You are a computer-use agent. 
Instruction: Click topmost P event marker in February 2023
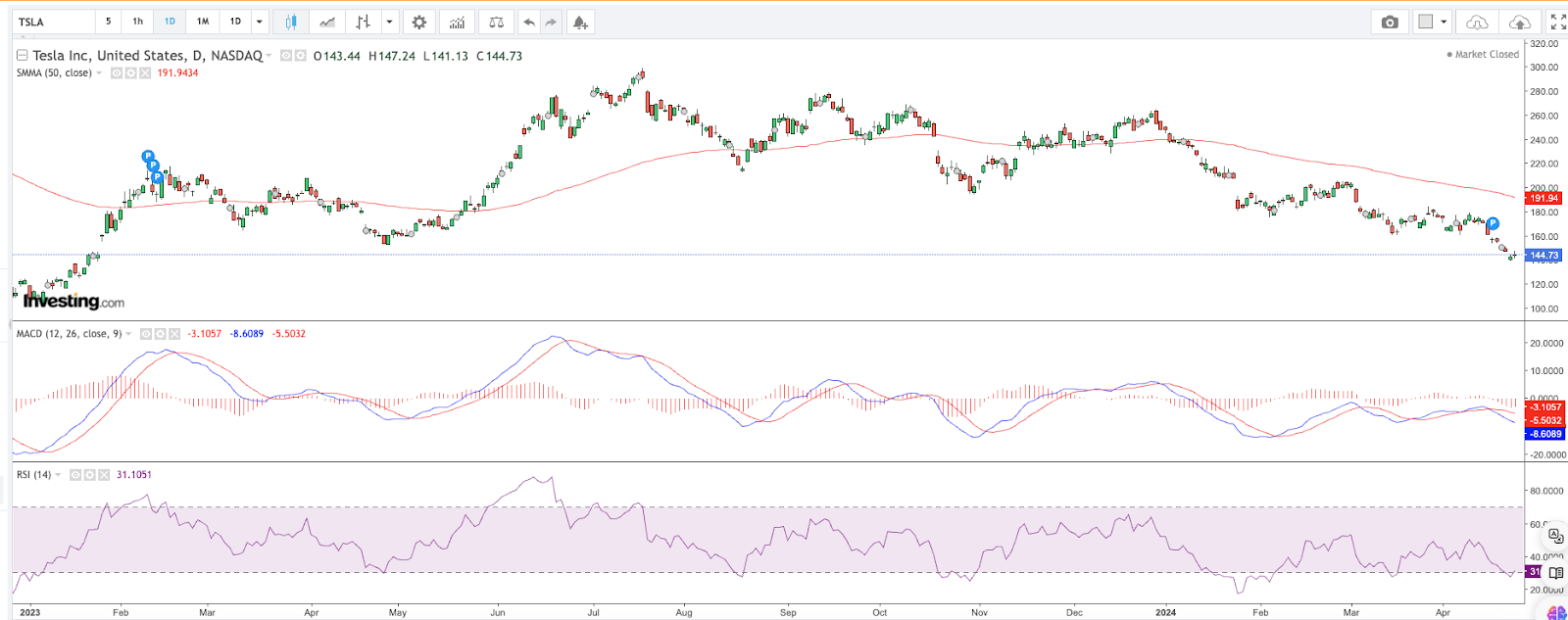pyautogui.click(x=148, y=156)
